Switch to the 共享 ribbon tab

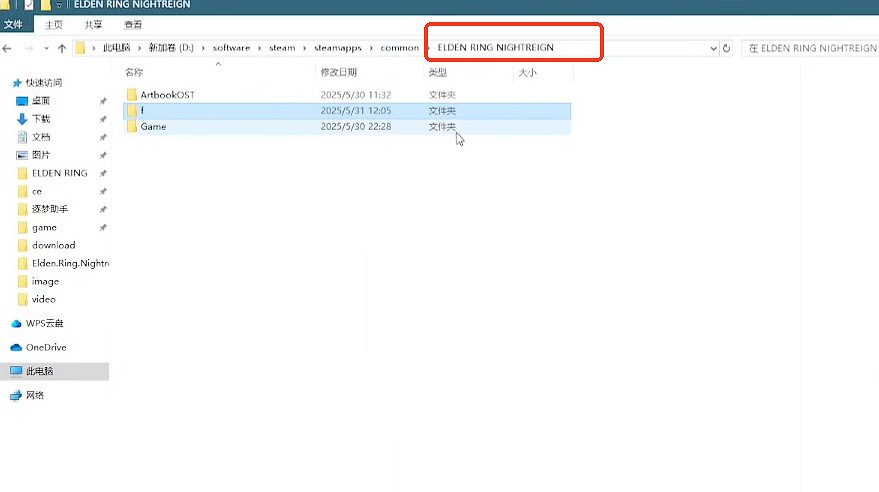93,24
